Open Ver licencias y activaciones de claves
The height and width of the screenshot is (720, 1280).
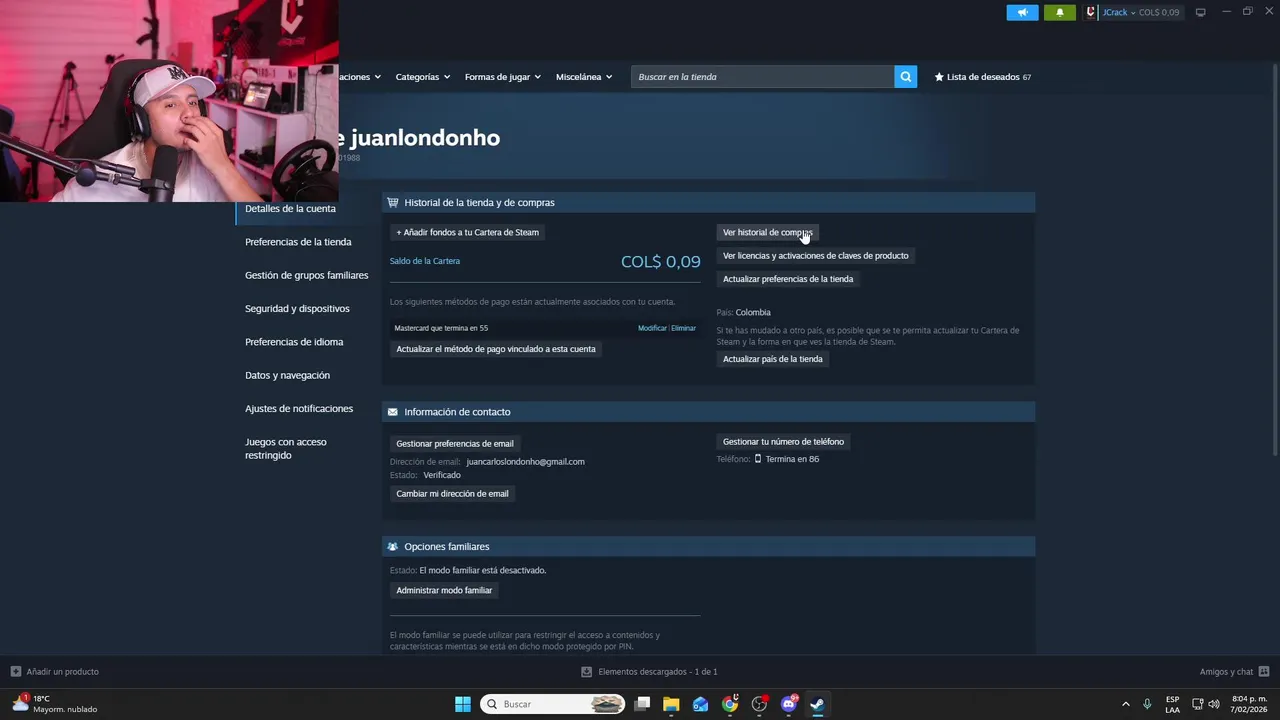(x=815, y=256)
